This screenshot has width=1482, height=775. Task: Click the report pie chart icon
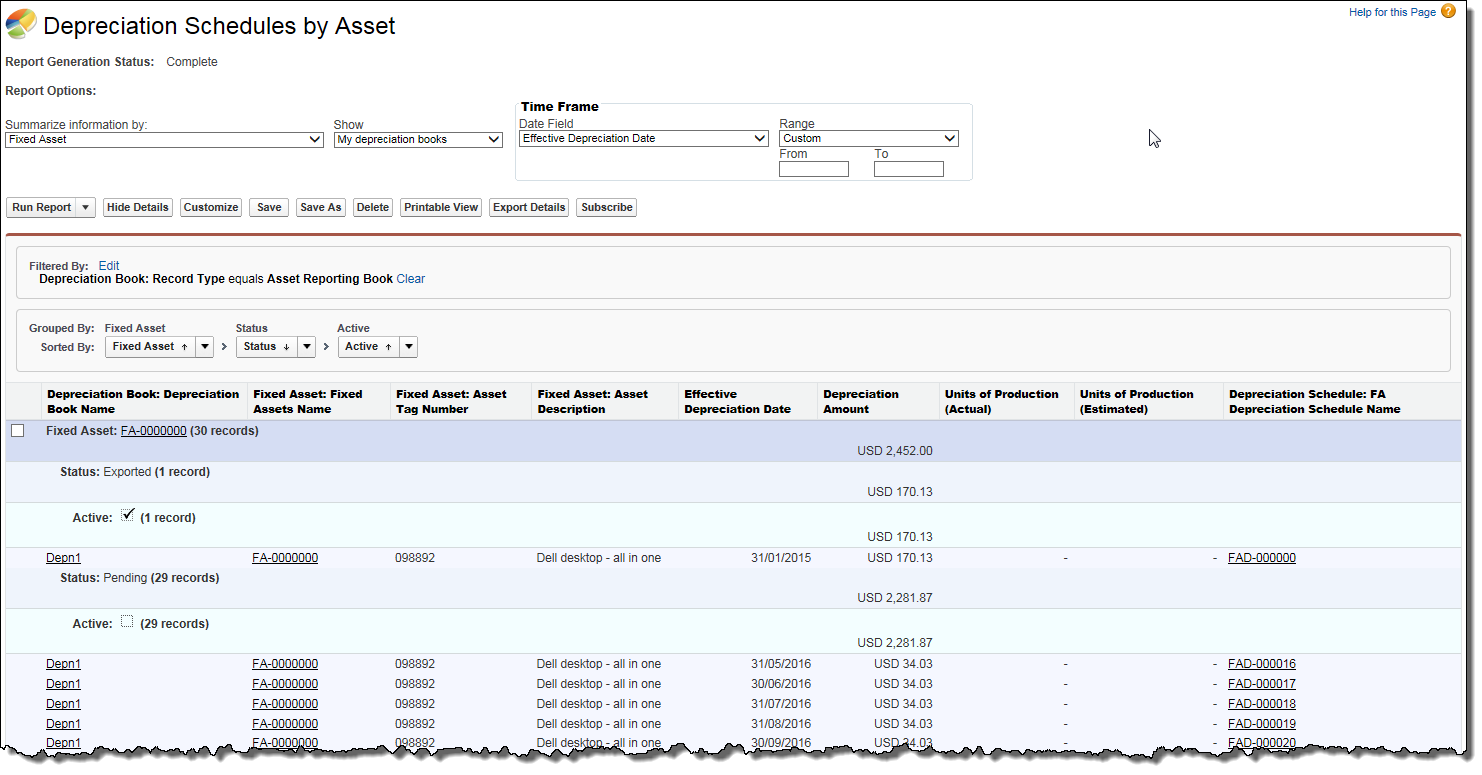pos(21,24)
